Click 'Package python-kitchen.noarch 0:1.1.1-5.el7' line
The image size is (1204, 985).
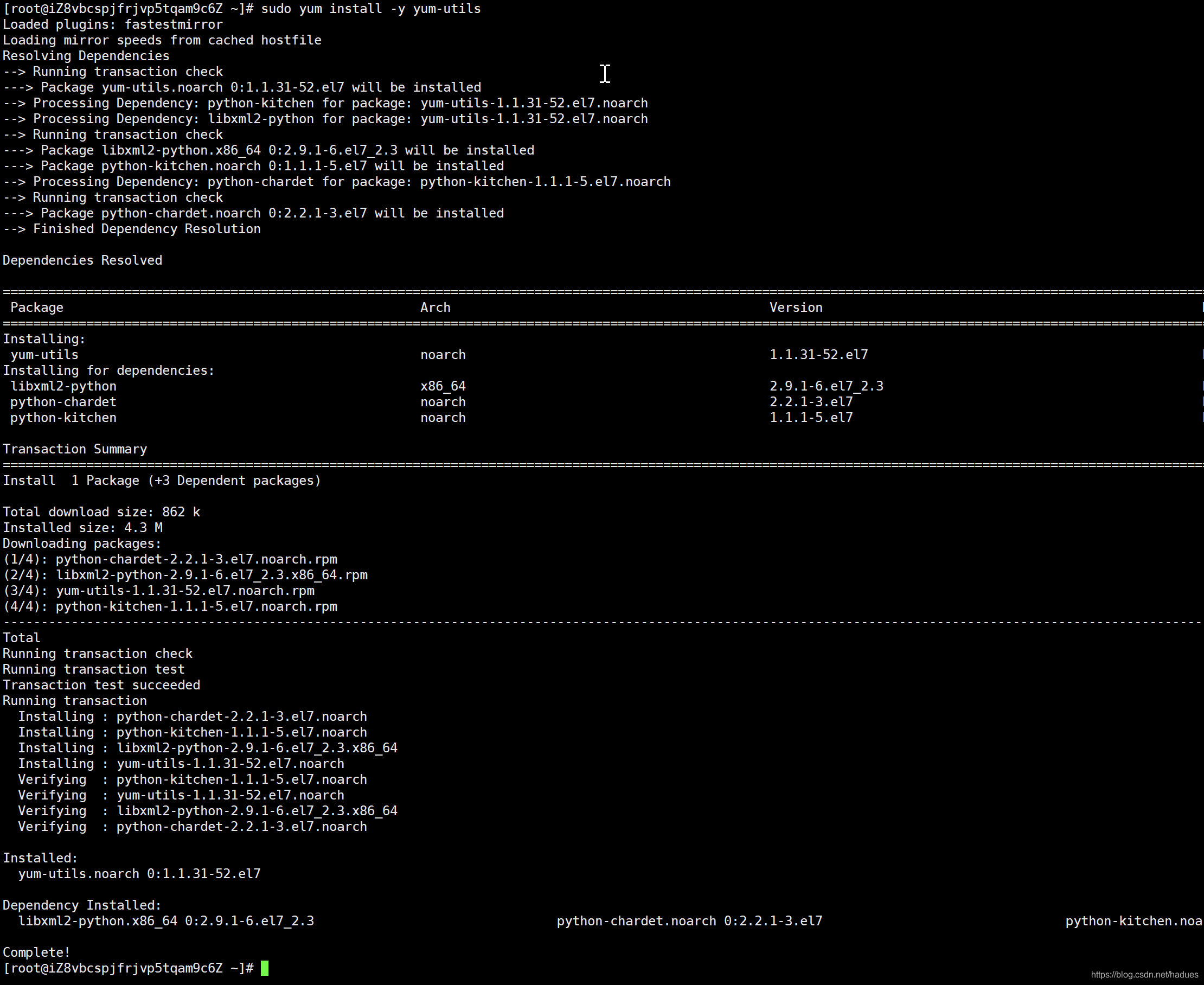coord(253,167)
